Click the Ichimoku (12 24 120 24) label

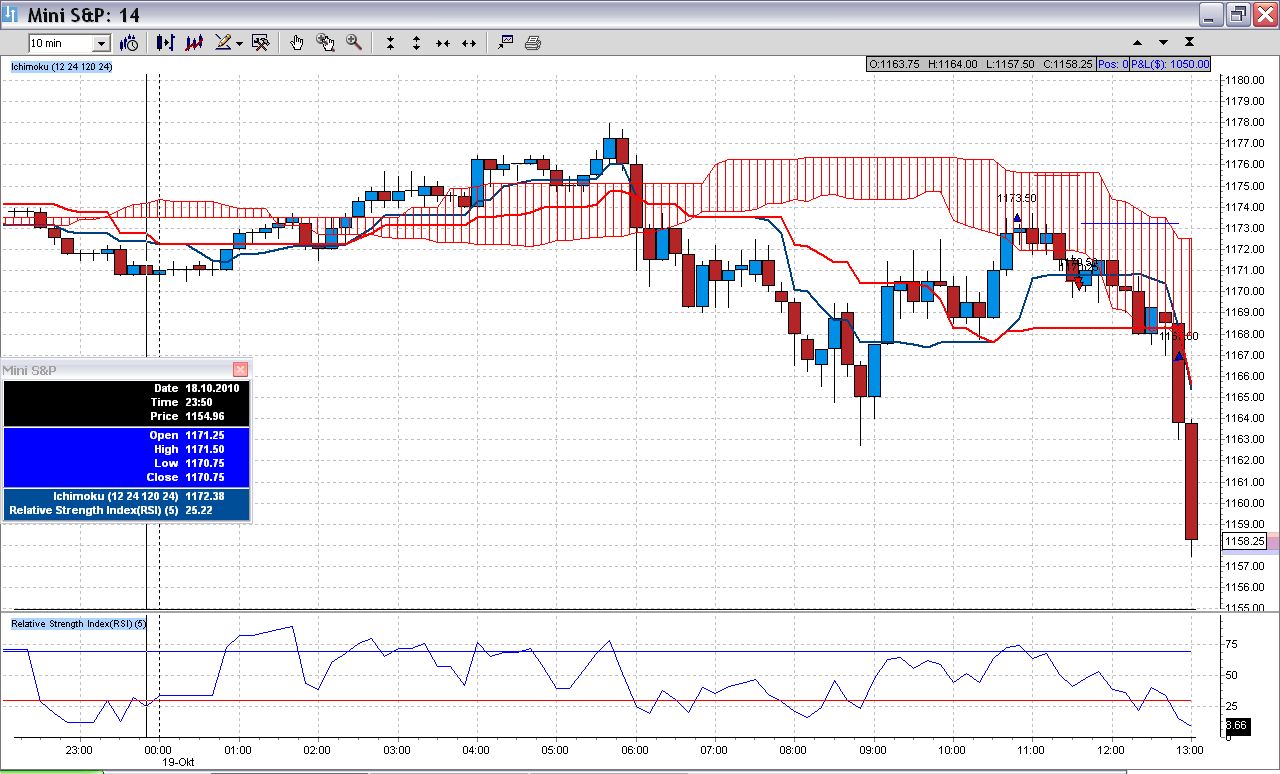point(62,67)
